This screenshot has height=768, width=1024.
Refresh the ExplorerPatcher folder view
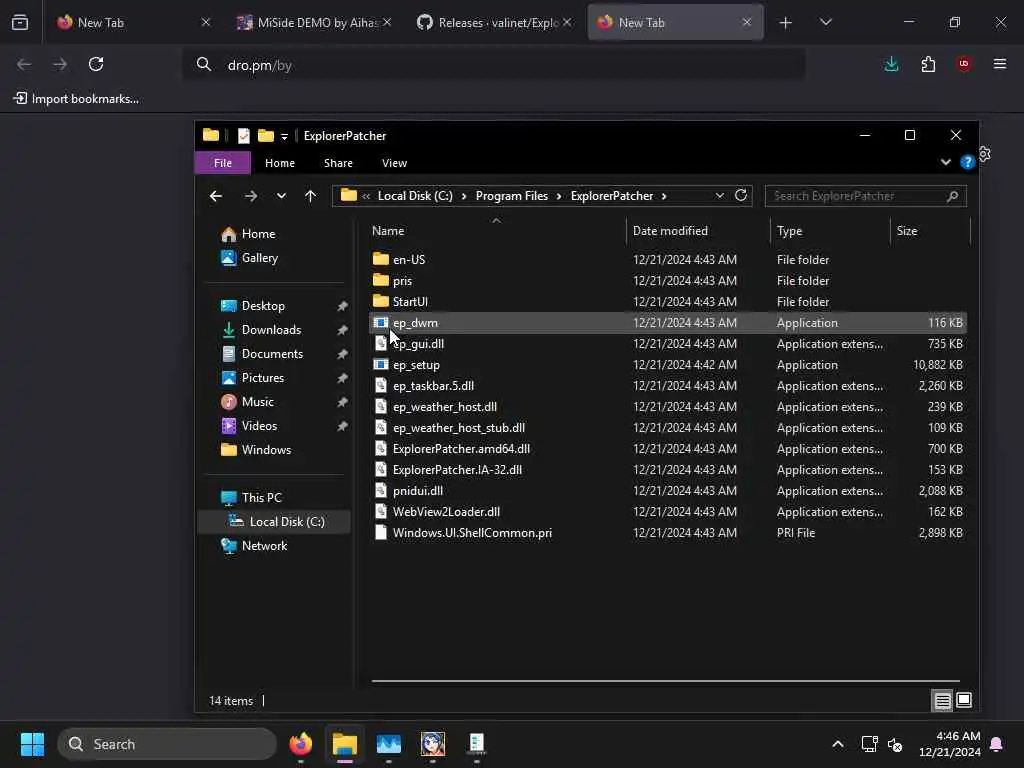coord(741,196)
